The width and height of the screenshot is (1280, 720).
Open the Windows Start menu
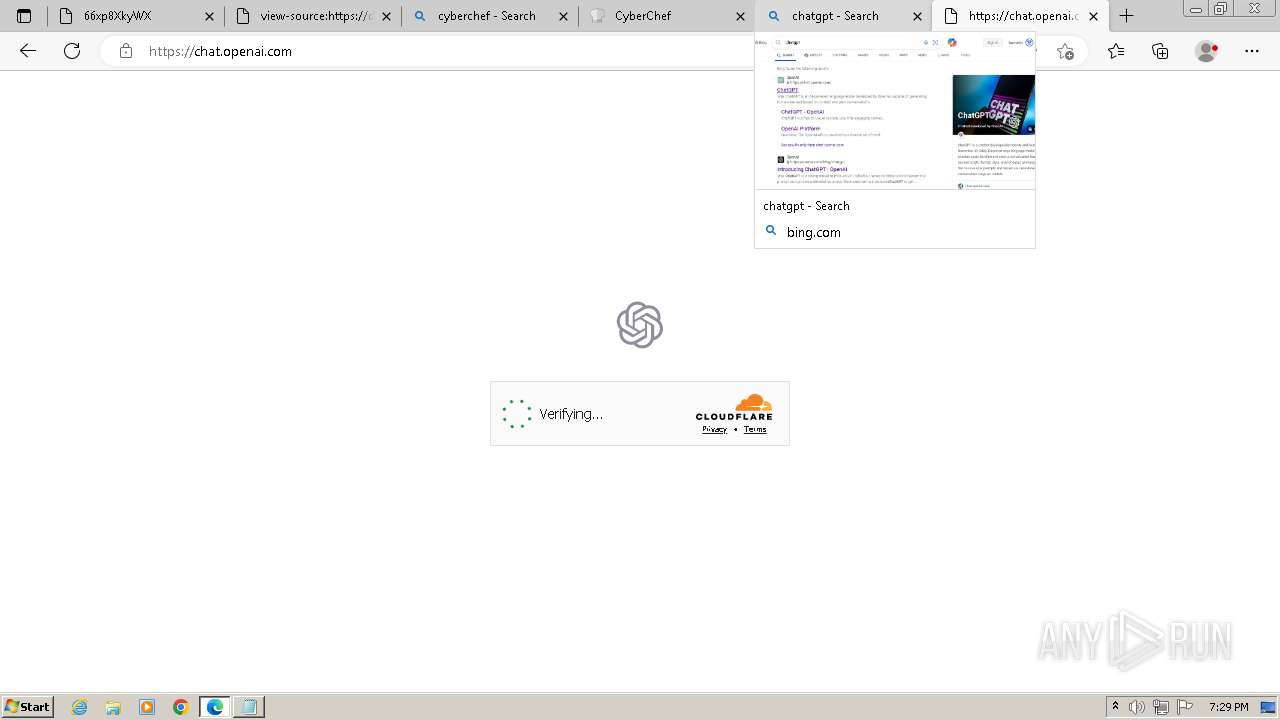[27, 707]
